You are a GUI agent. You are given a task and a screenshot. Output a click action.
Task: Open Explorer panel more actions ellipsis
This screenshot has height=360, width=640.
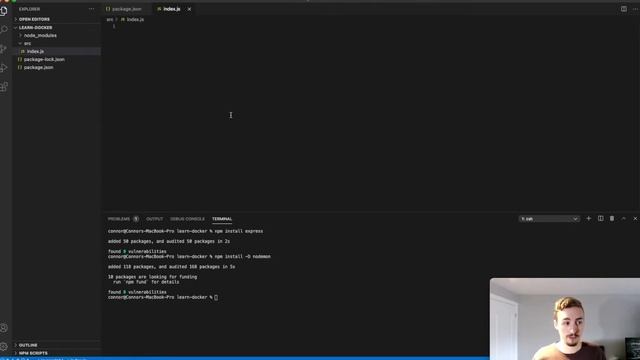click(x=91, y=9)
